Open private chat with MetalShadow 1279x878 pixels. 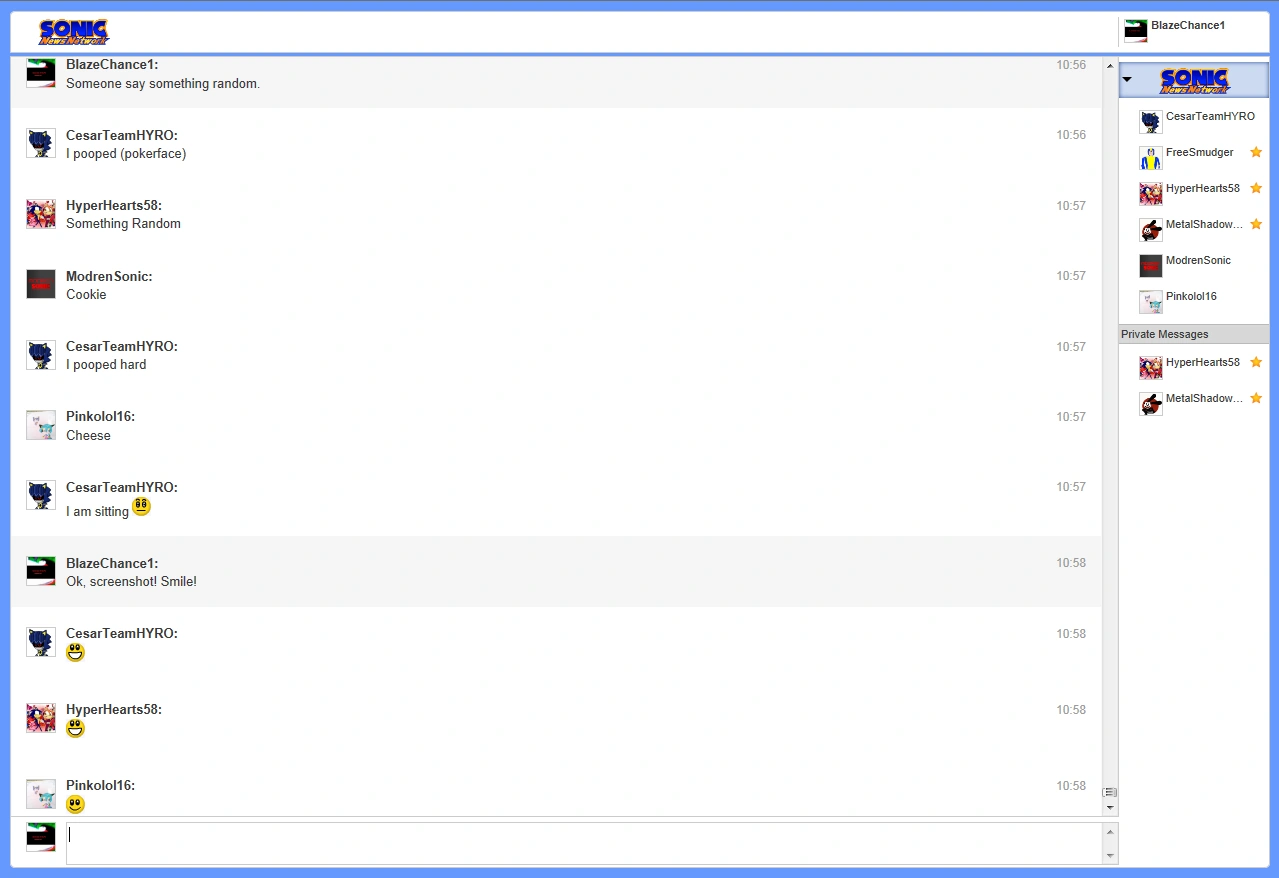pyautogui.click(x=1203, y=399)
